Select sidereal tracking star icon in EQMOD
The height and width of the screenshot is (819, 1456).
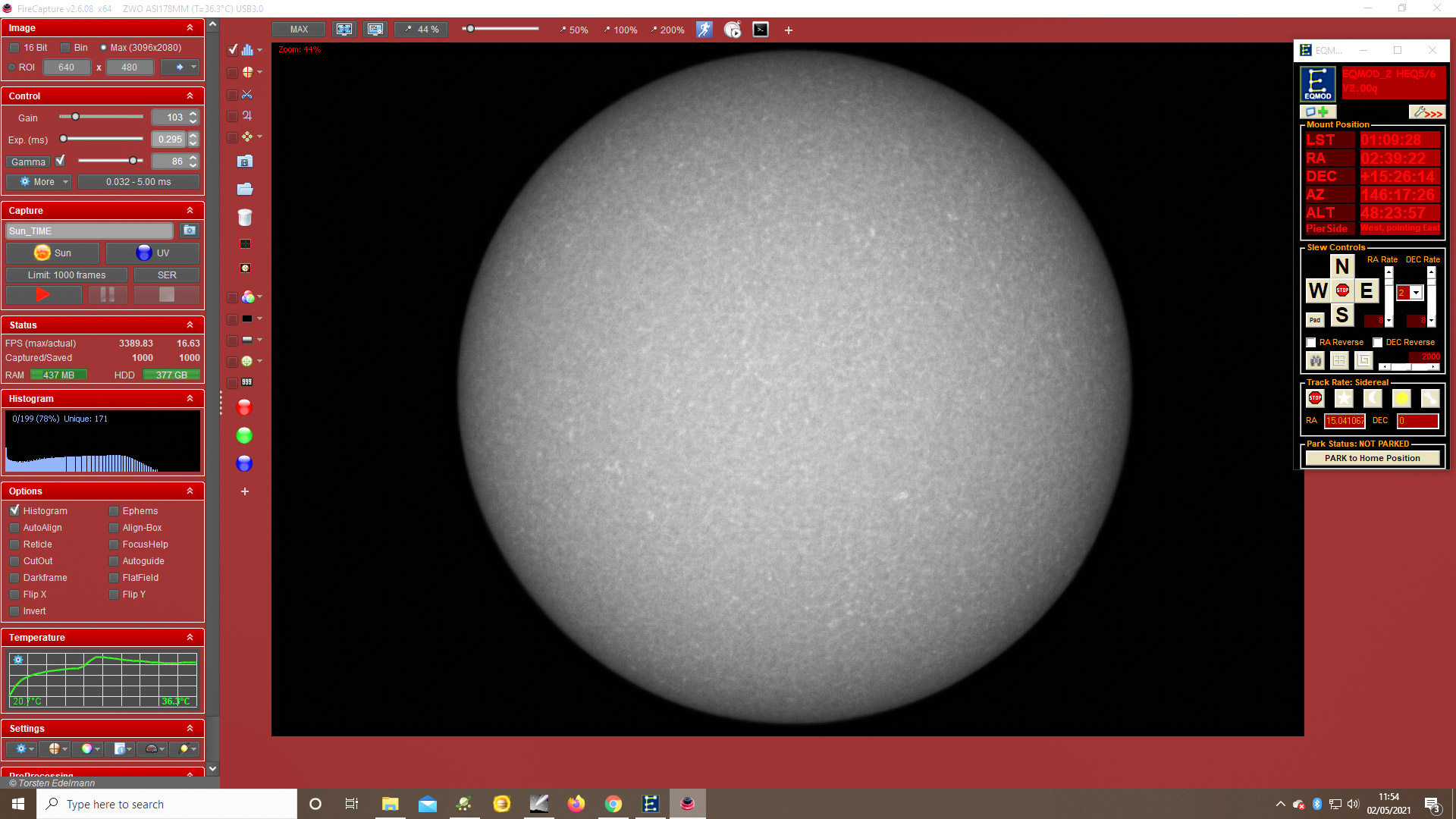tap(1344, 398)
